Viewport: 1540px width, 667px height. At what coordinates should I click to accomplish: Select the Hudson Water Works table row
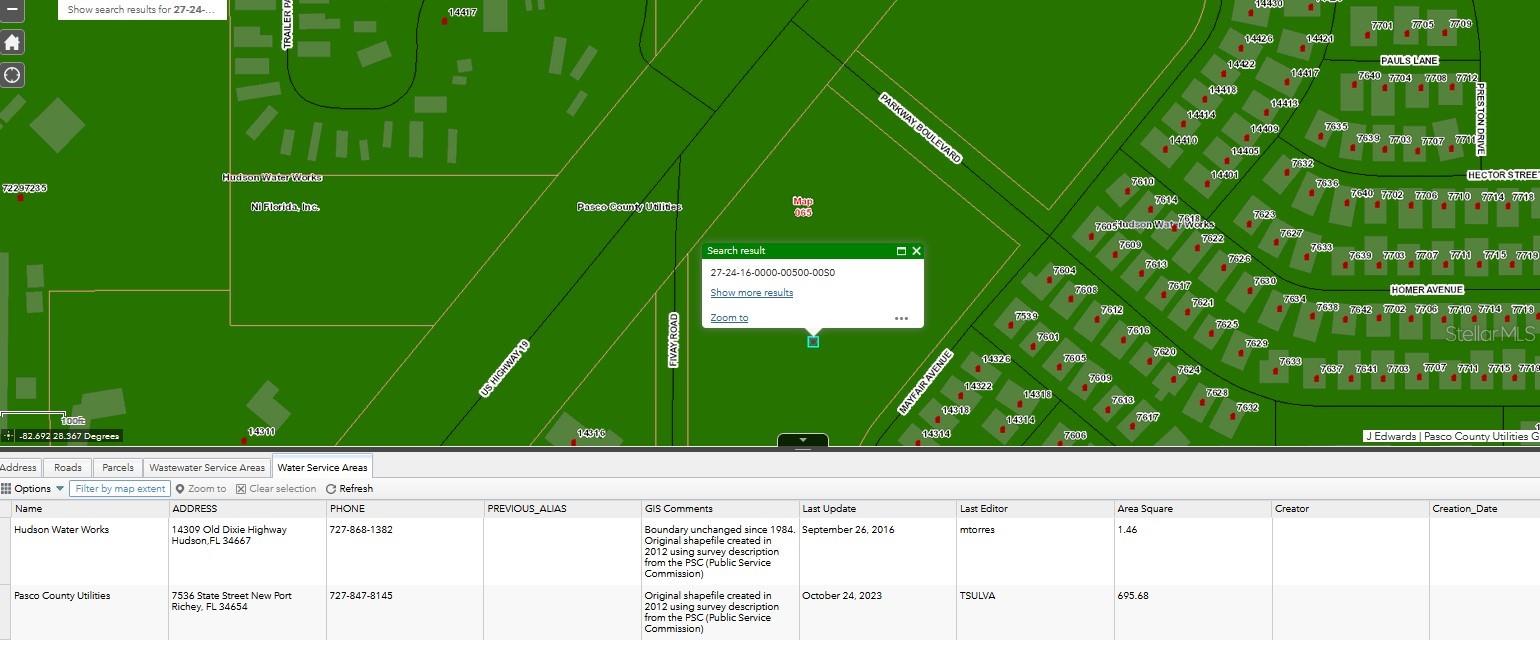tap(90, 550)
